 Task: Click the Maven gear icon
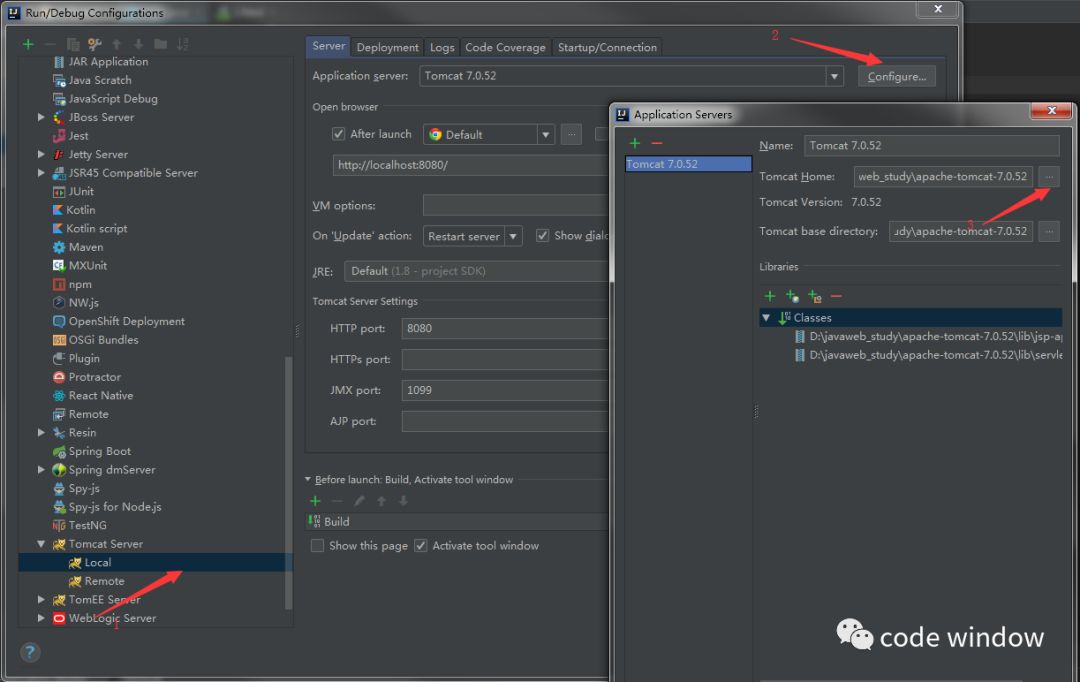(59, 247)
